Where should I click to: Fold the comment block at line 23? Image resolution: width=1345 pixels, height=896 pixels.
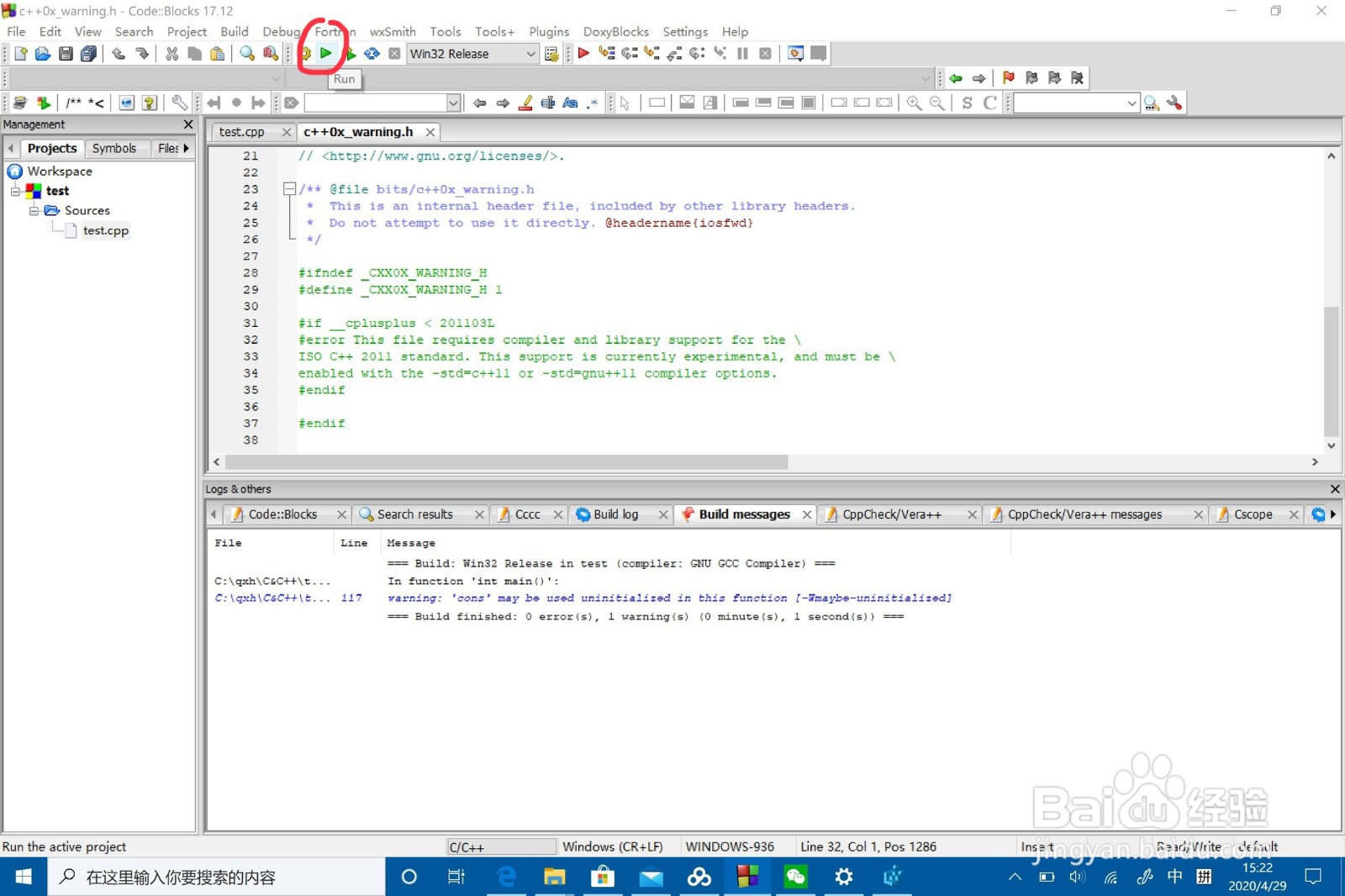tap(289, 189)
